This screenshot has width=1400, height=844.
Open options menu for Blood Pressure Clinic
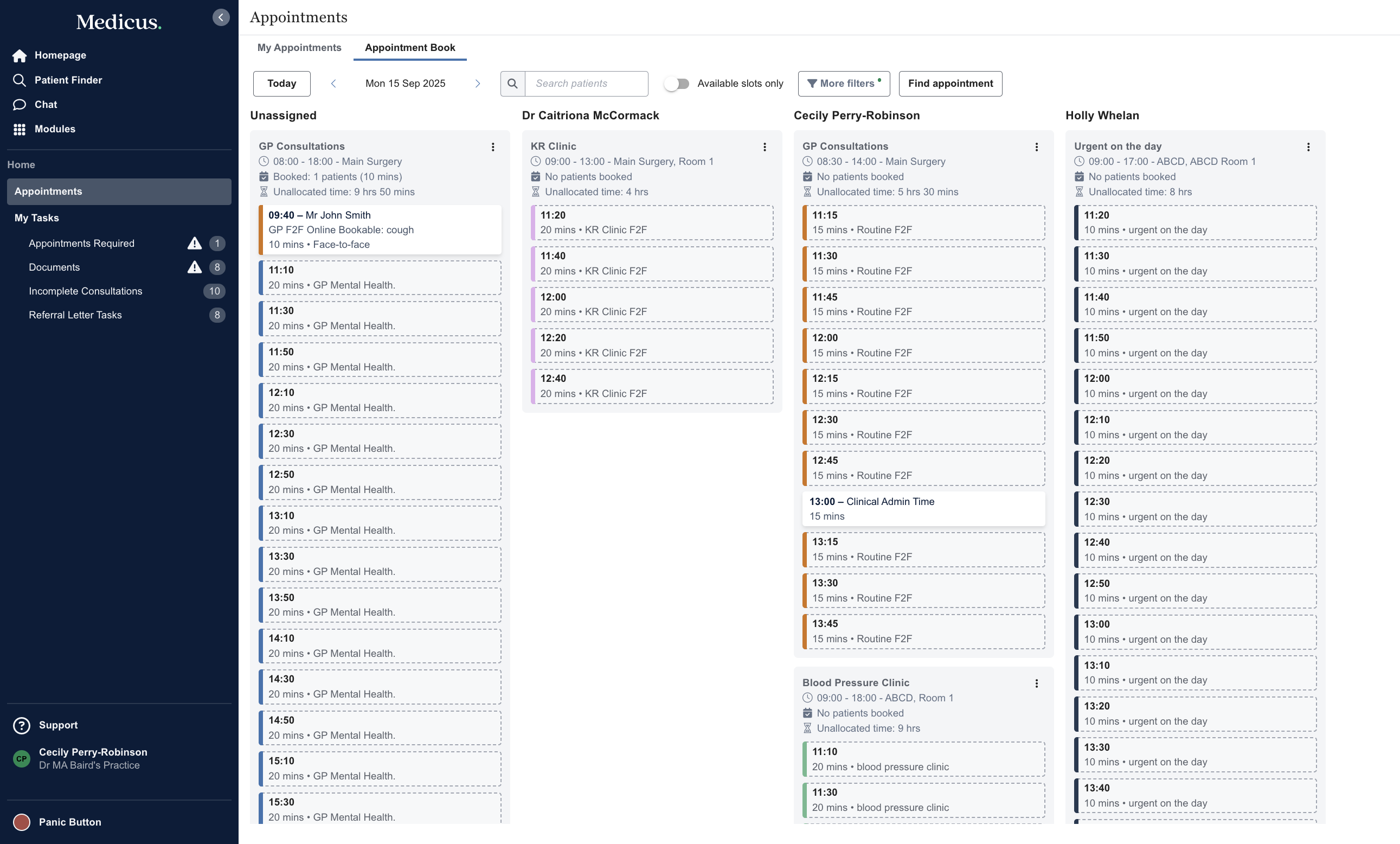click(x=1036, y=683)
